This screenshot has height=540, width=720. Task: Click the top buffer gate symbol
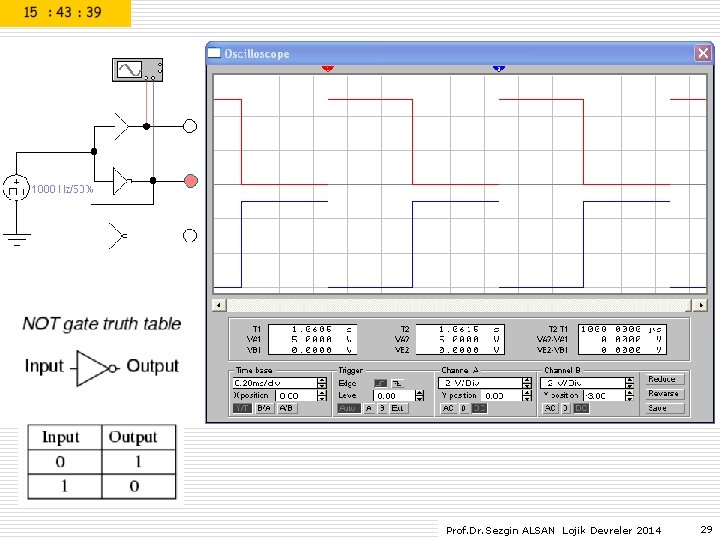click(x=122, y=126)
